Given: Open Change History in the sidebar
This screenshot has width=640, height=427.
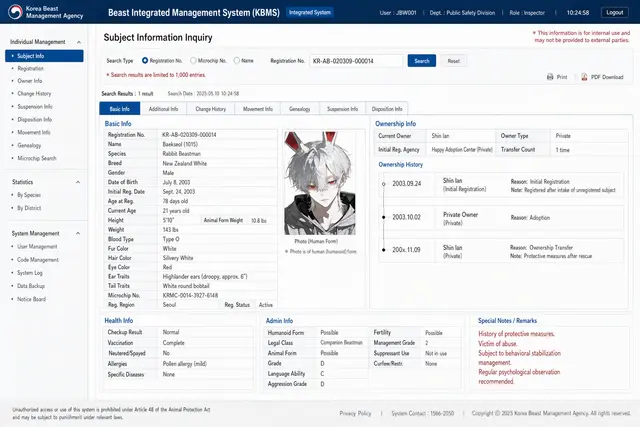Looking at the screenshot, I should pos(34,93).
